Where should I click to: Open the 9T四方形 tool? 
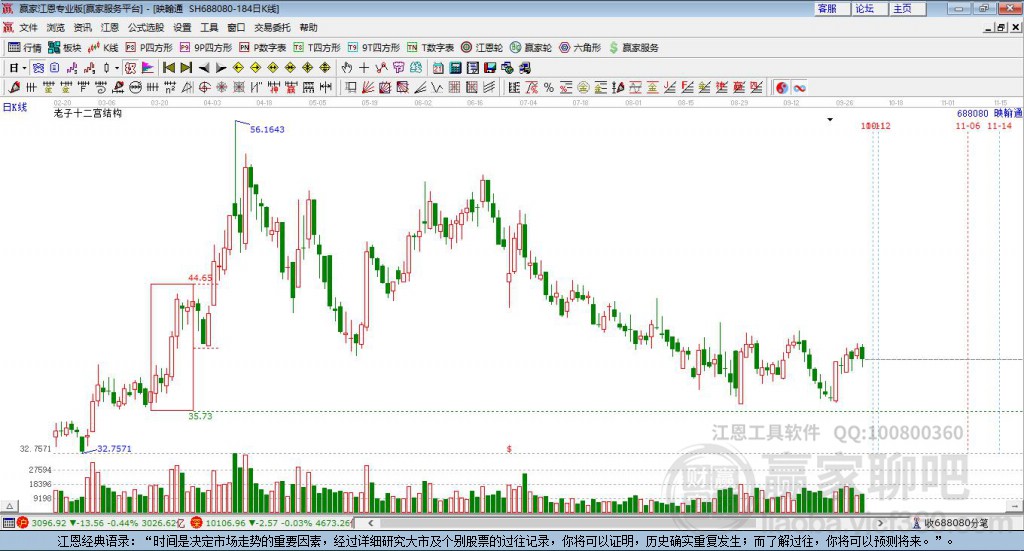(x=374, y=48)
